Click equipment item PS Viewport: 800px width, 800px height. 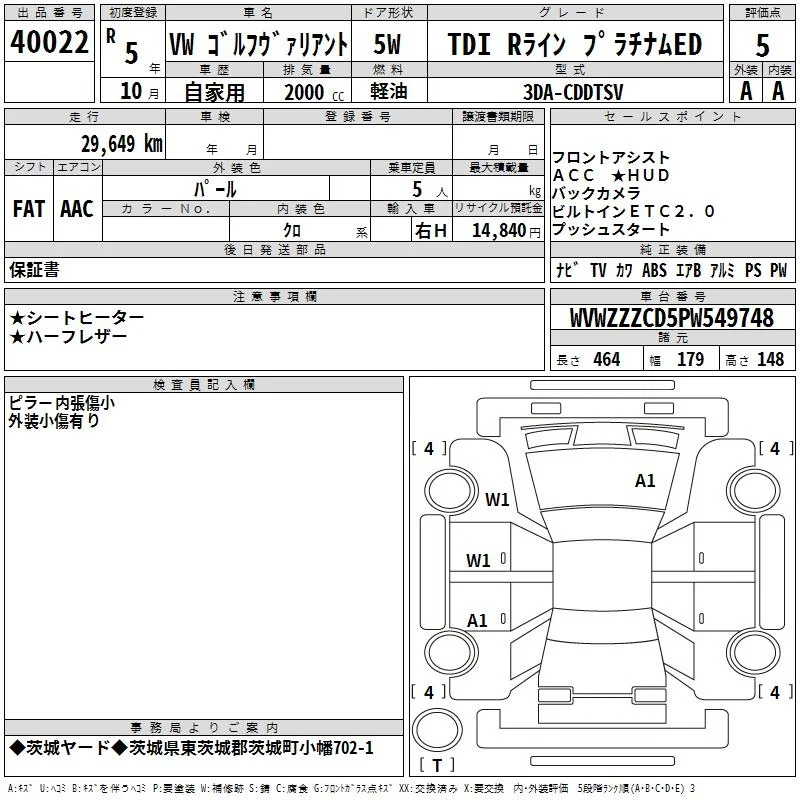[x=753, y=270]
